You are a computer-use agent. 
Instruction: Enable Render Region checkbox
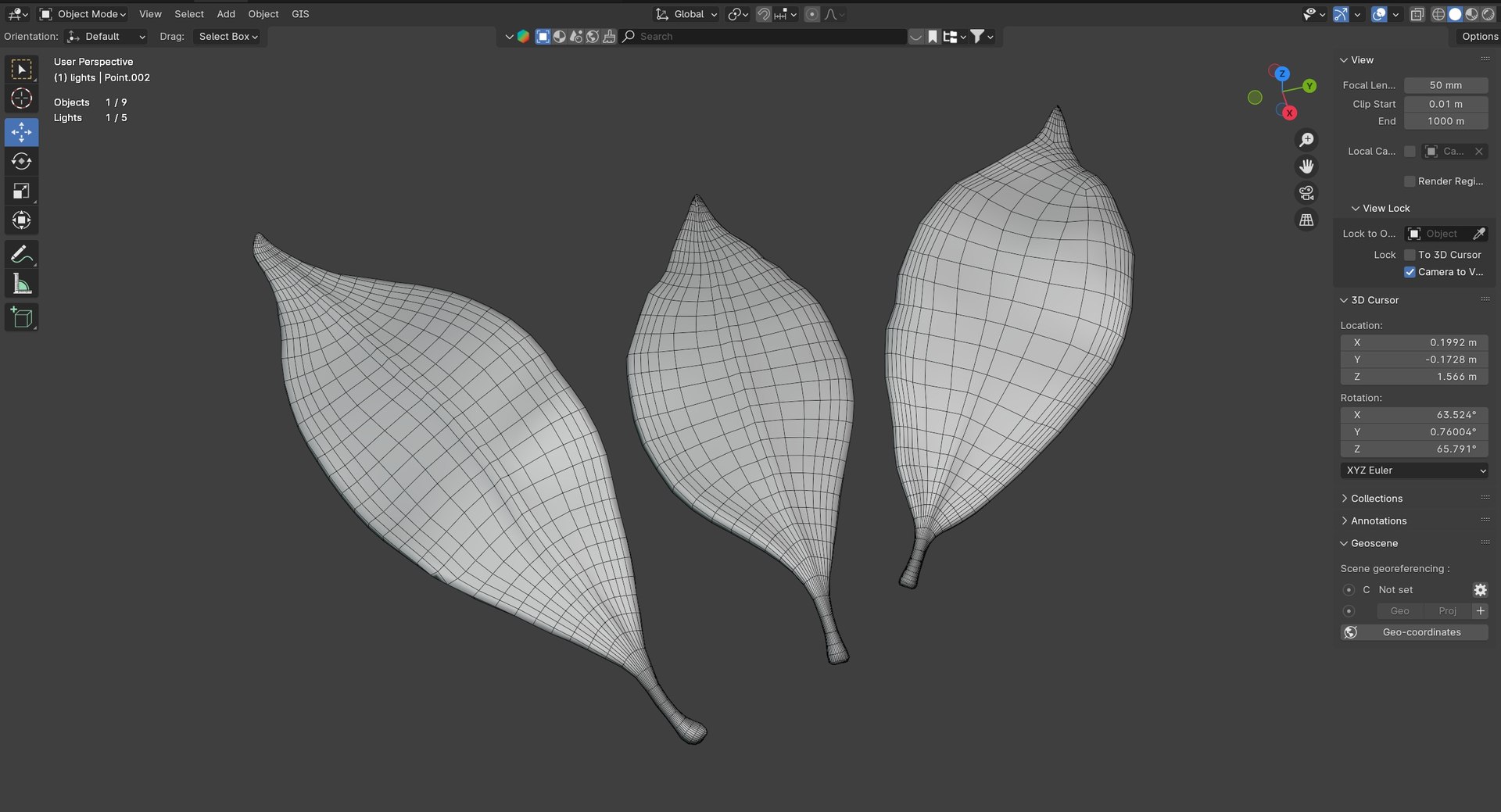pos(1410,181)
